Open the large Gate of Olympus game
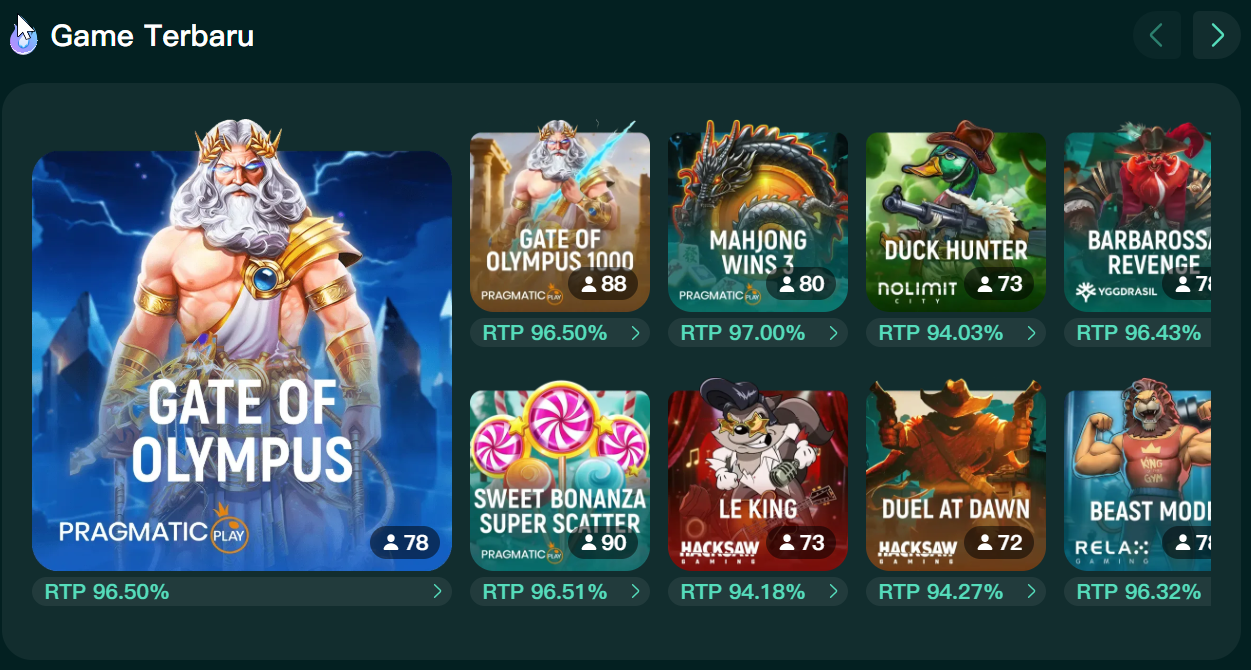This screenshot has width=1251, height=670. click(242, 361)
